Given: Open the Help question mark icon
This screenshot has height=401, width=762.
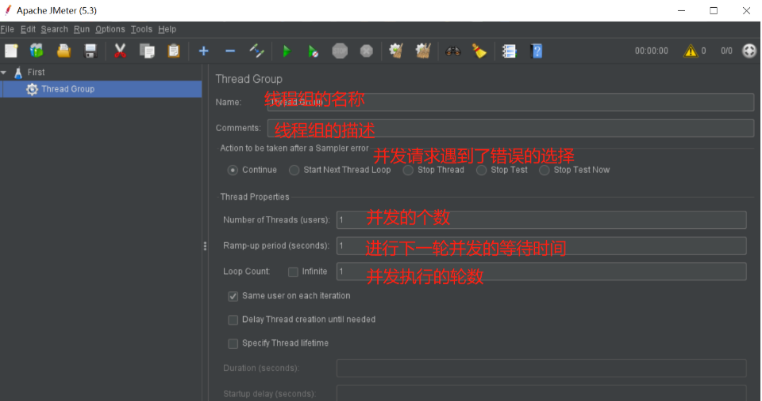Looking at the screenshot, I should (x=536, y=50).
